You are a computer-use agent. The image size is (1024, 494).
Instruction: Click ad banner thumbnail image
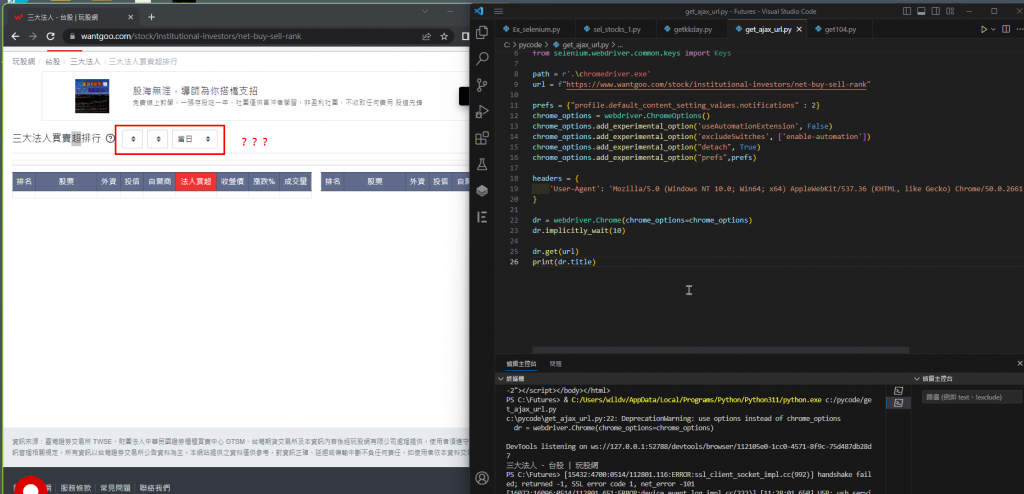(91, 95)
